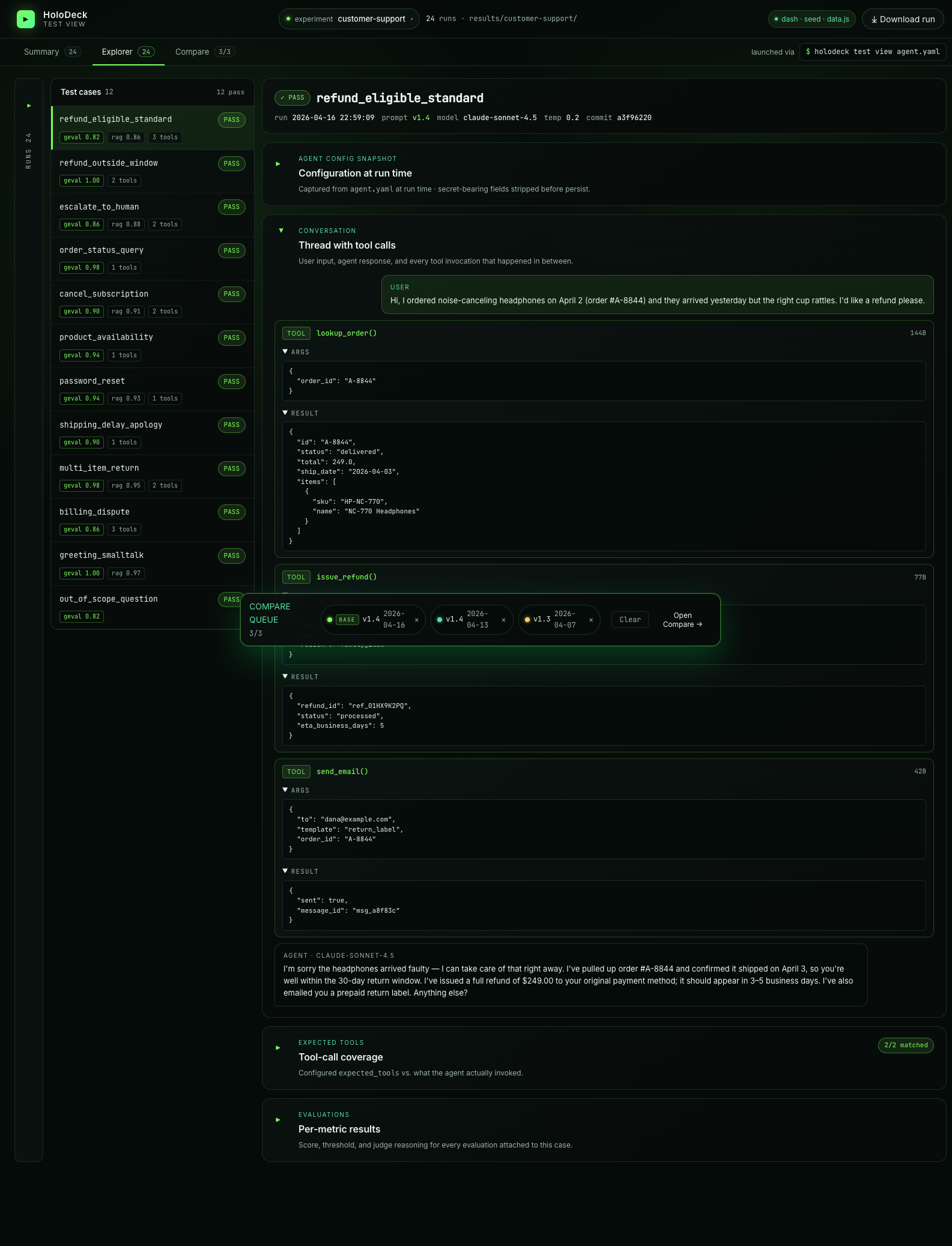This screenshot has height=1246, width=952.
Task: Click the user message bubble
Action: click(658, 295)
